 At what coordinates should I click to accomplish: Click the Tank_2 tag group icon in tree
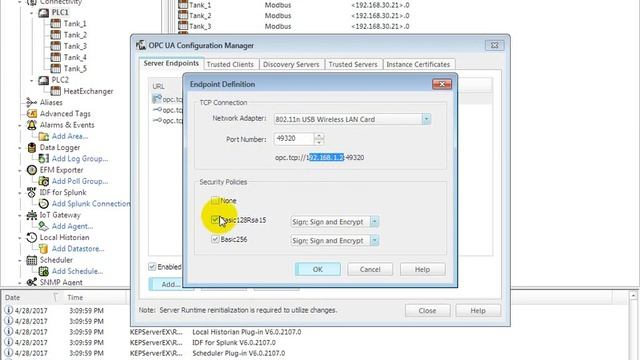click(56, 35)
